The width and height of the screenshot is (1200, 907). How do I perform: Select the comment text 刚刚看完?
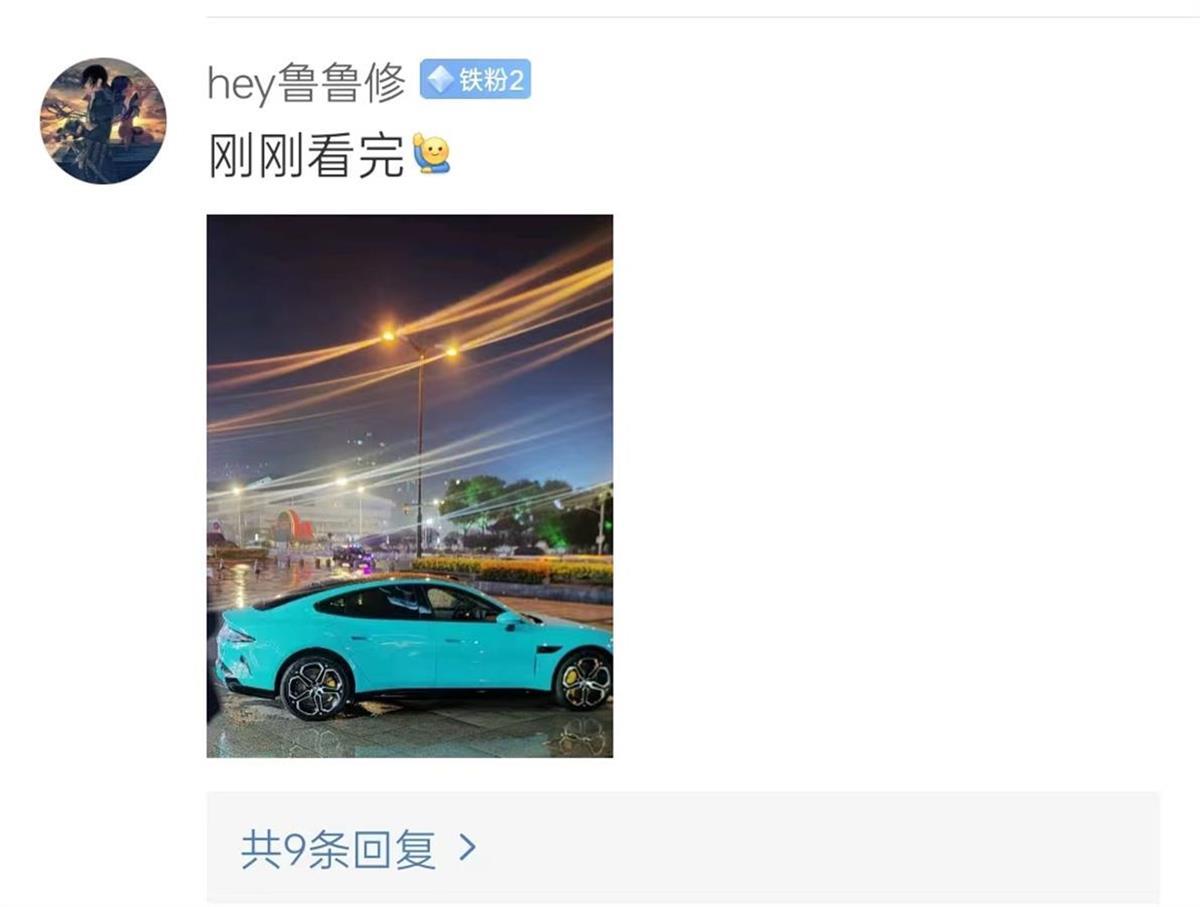click(x=306, y=155)
